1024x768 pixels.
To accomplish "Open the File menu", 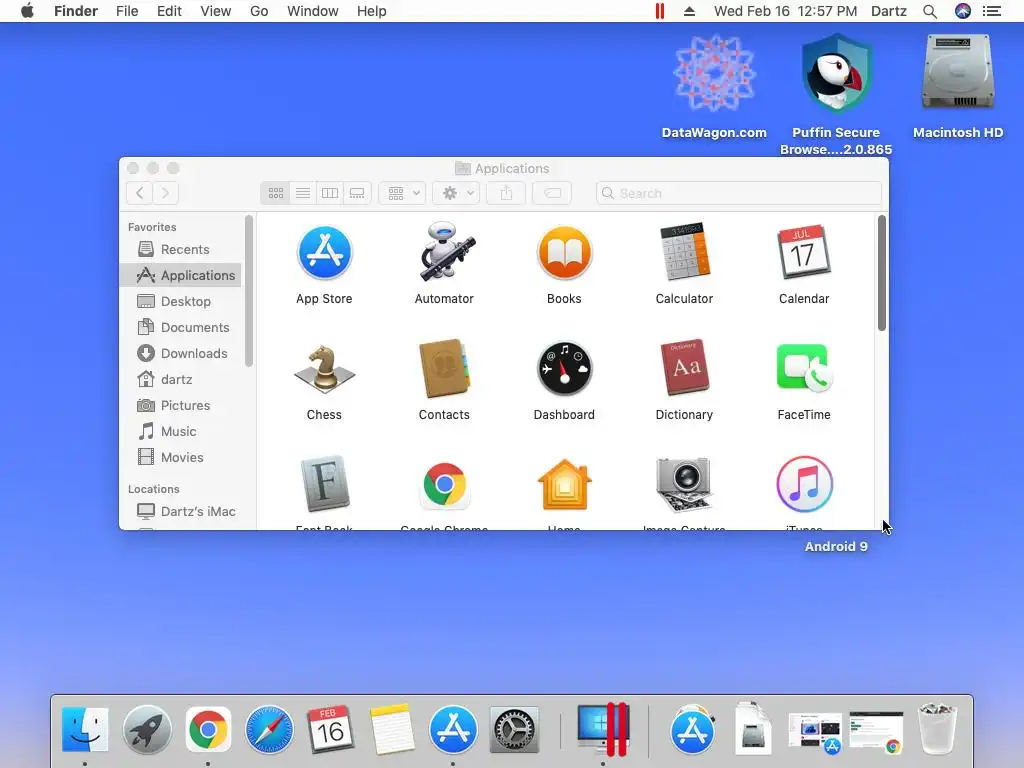I will pos(127,11).
